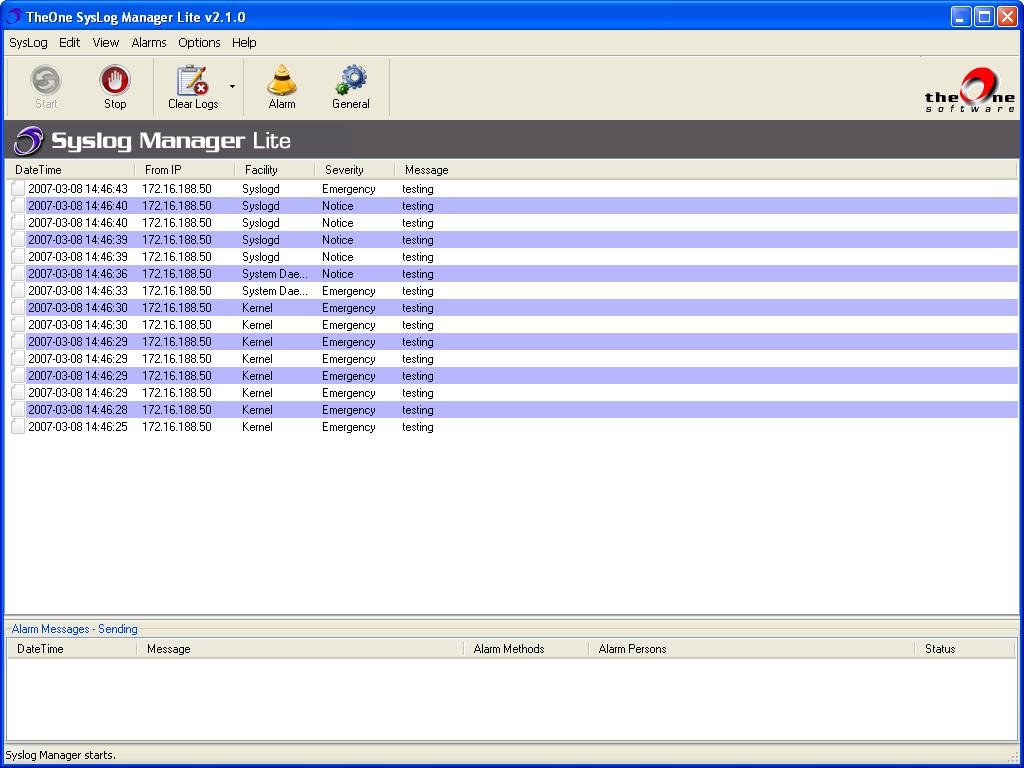1024x768 pixels.
Task: Expand the Clear Logs dropdown arrow
Action: (x=231, y=87)
